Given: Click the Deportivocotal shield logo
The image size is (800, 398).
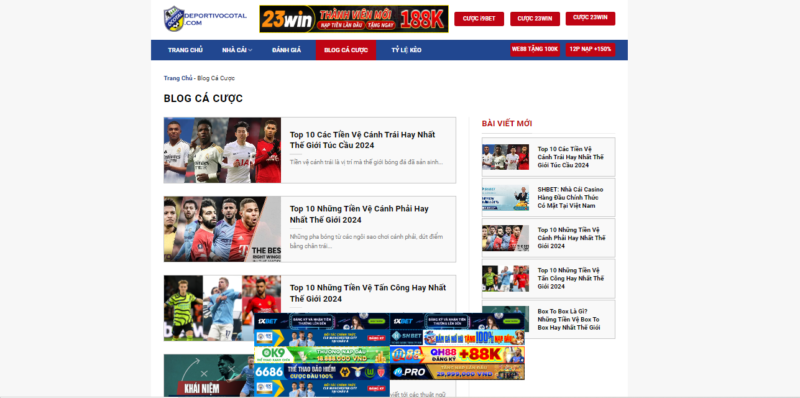Looking at the screenshot, I should pyautogui.click(x=173, y=19).
